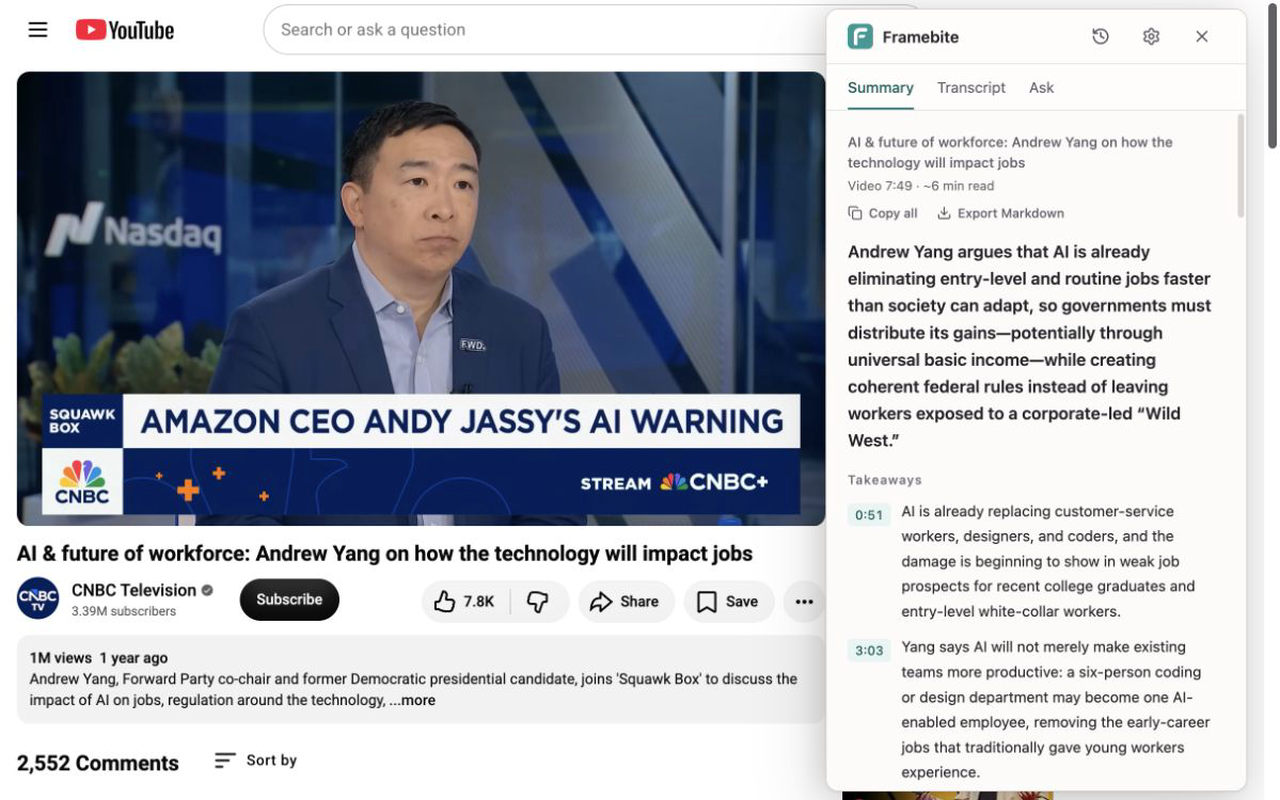Click the 'Video 7:49 · ~6 min read' text
Viewport: 1280px width, 800px height.
(921, 186)
